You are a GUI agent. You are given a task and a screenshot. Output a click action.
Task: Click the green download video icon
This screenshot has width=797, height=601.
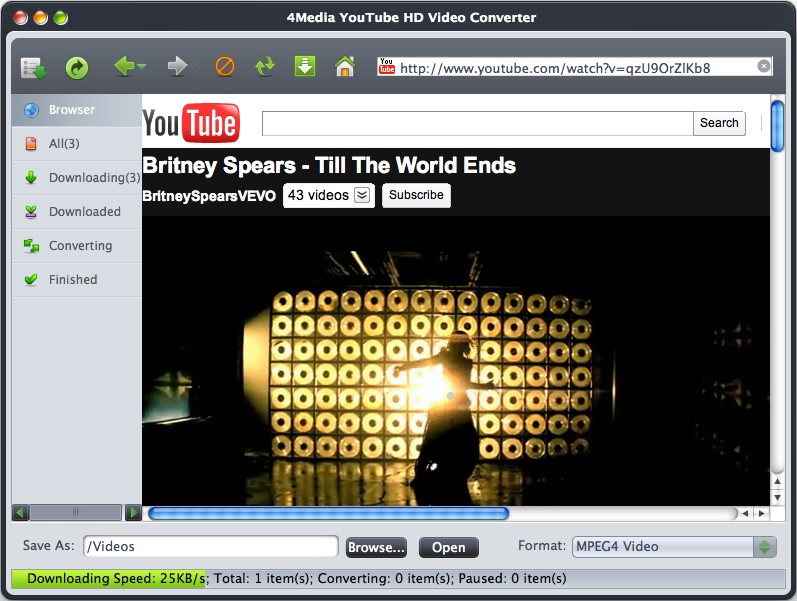pos(304,67)
